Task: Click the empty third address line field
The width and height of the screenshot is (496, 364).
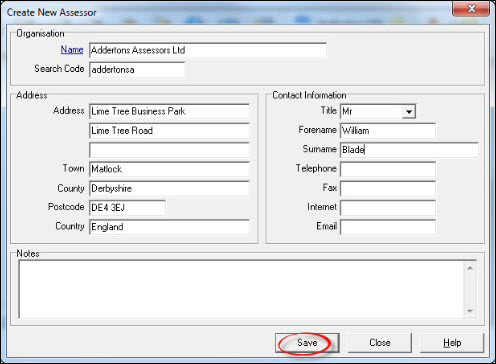Action: 169,150
